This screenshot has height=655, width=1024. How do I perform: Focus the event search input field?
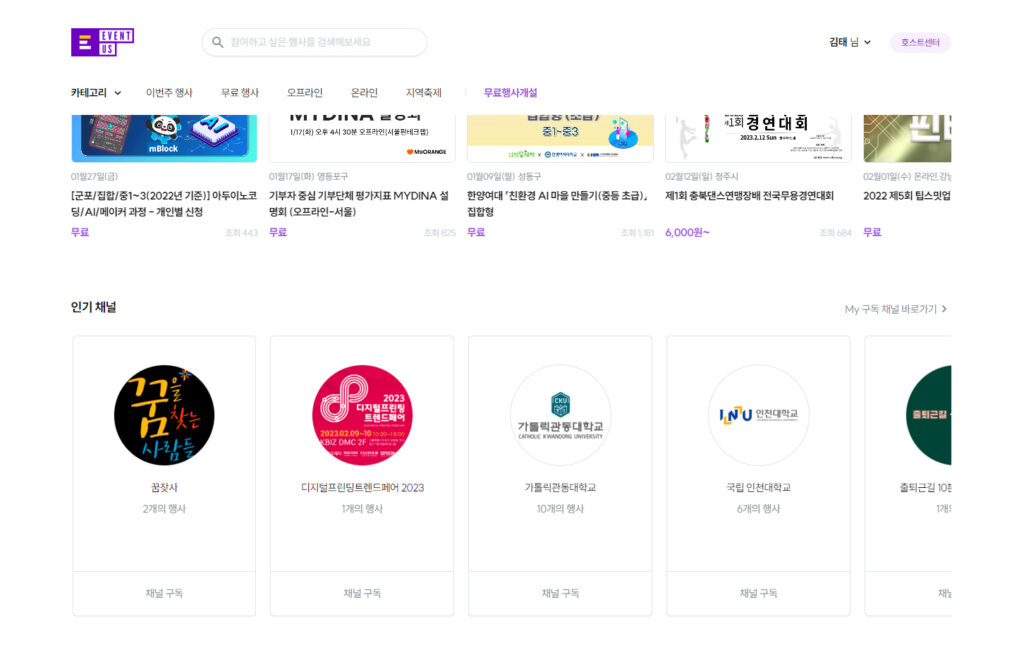[x=314, y=42]
